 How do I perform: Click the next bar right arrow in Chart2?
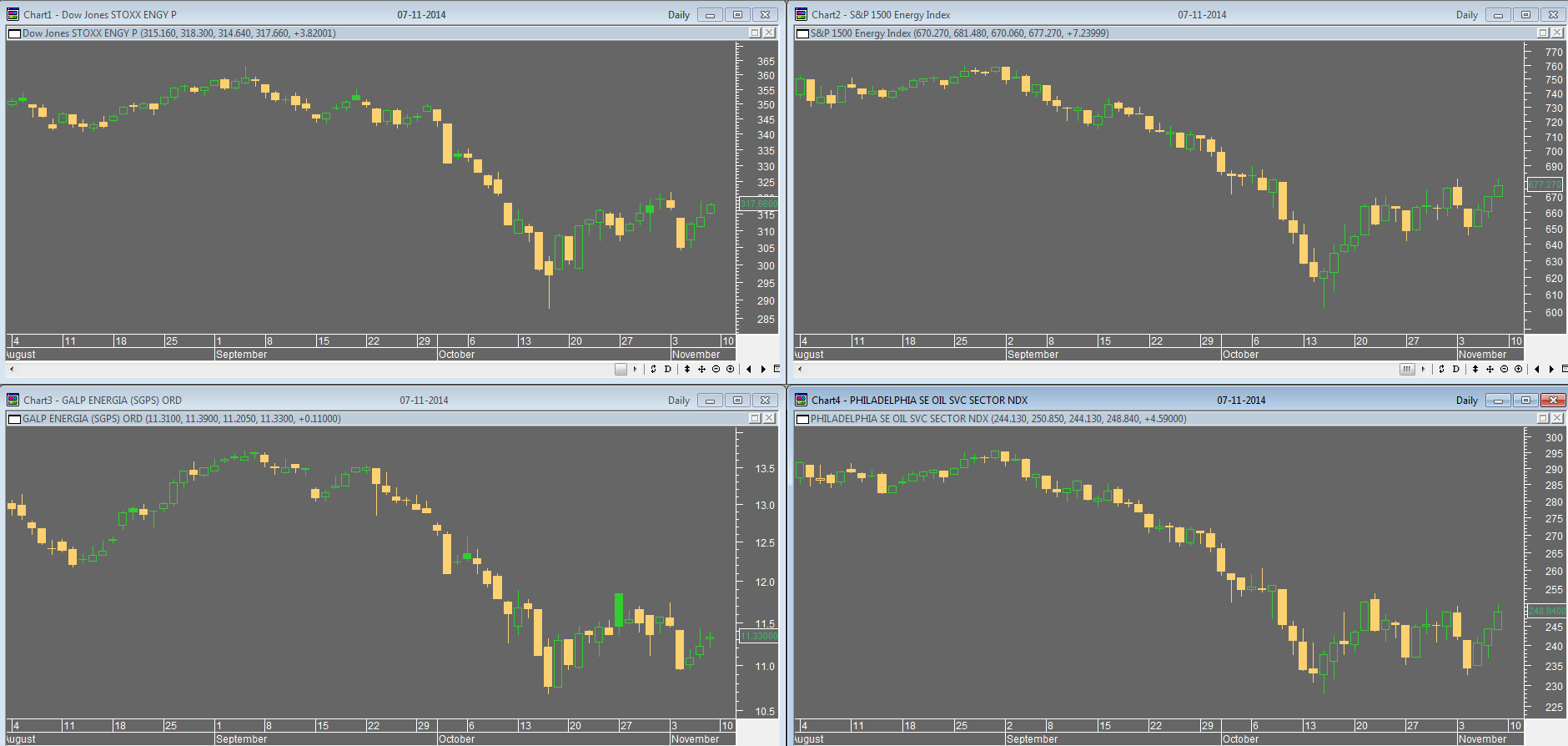[x=1551, y=369]
